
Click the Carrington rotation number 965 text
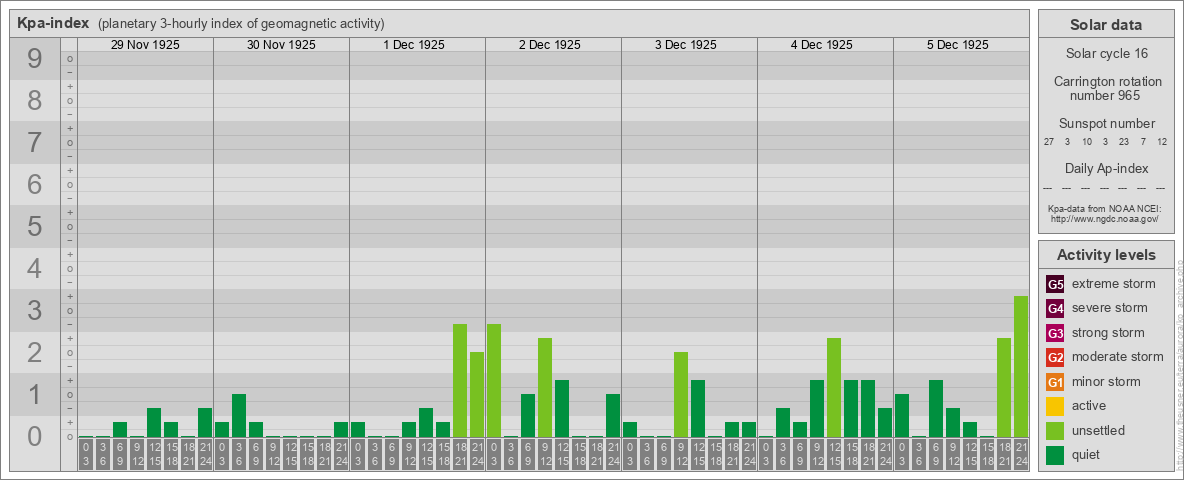(1106, 88)
